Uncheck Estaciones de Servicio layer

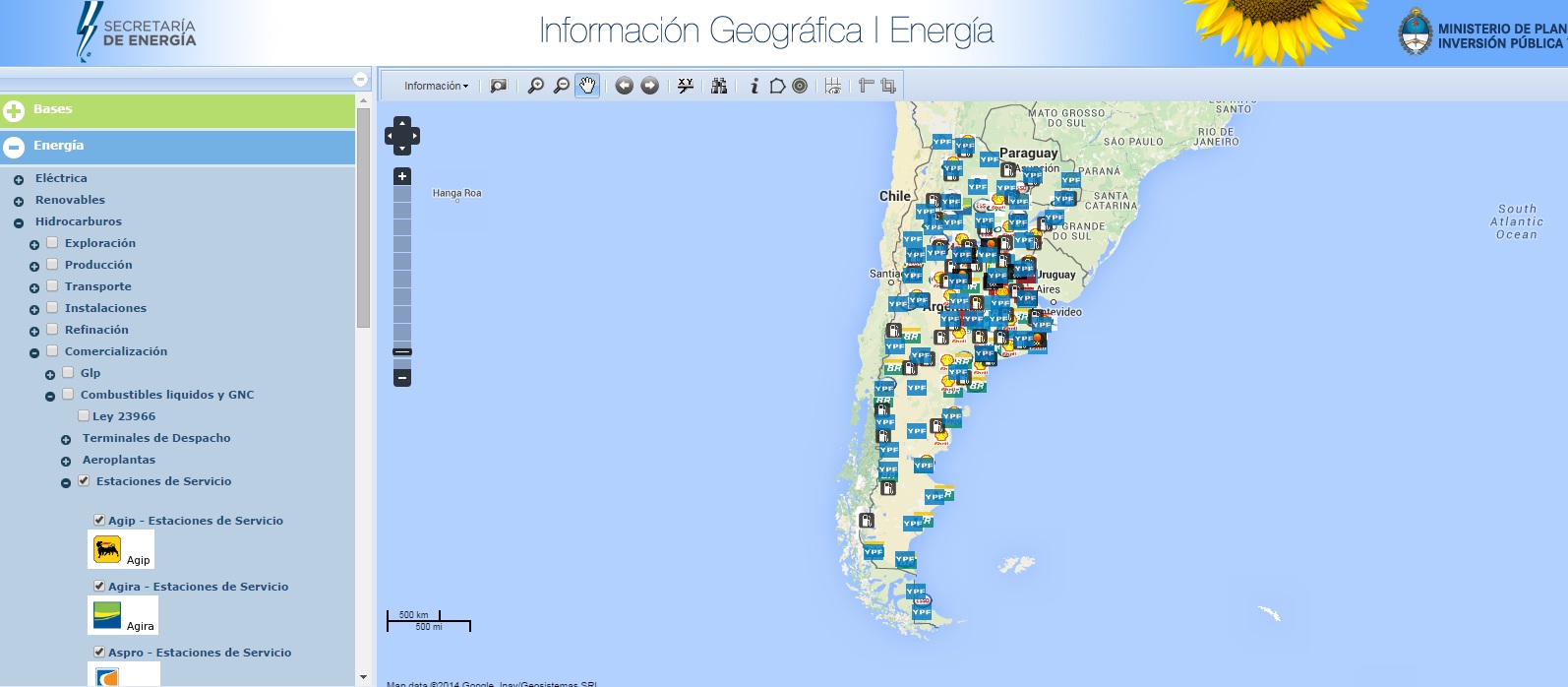pyautogui.click(x=84, y=480)
